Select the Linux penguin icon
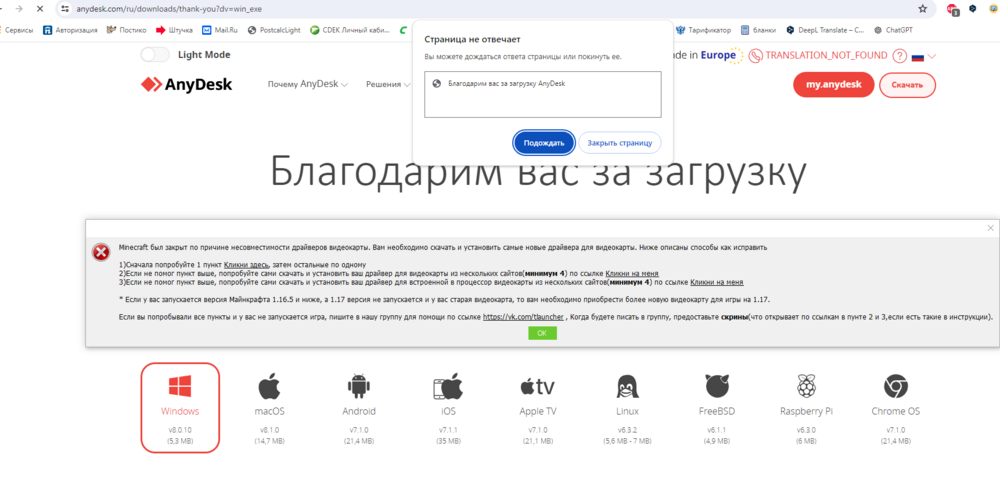The height and width of the screenshot is (487, 1000). [x=628, y=386]
